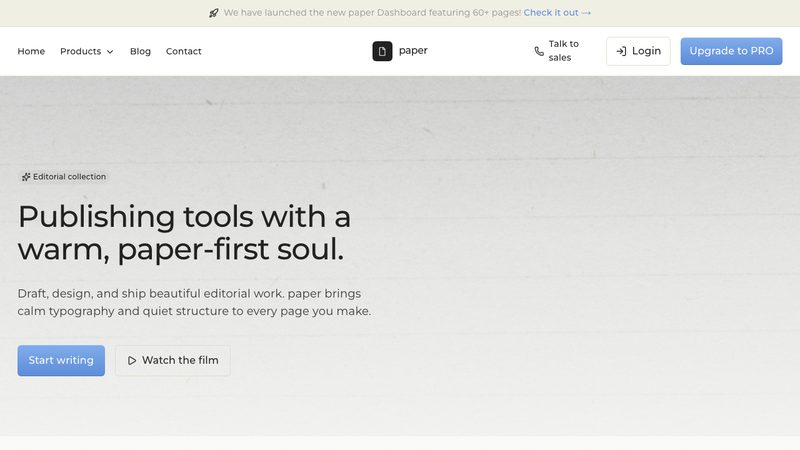Click Upgrade to PRO button

coord(731,51)
